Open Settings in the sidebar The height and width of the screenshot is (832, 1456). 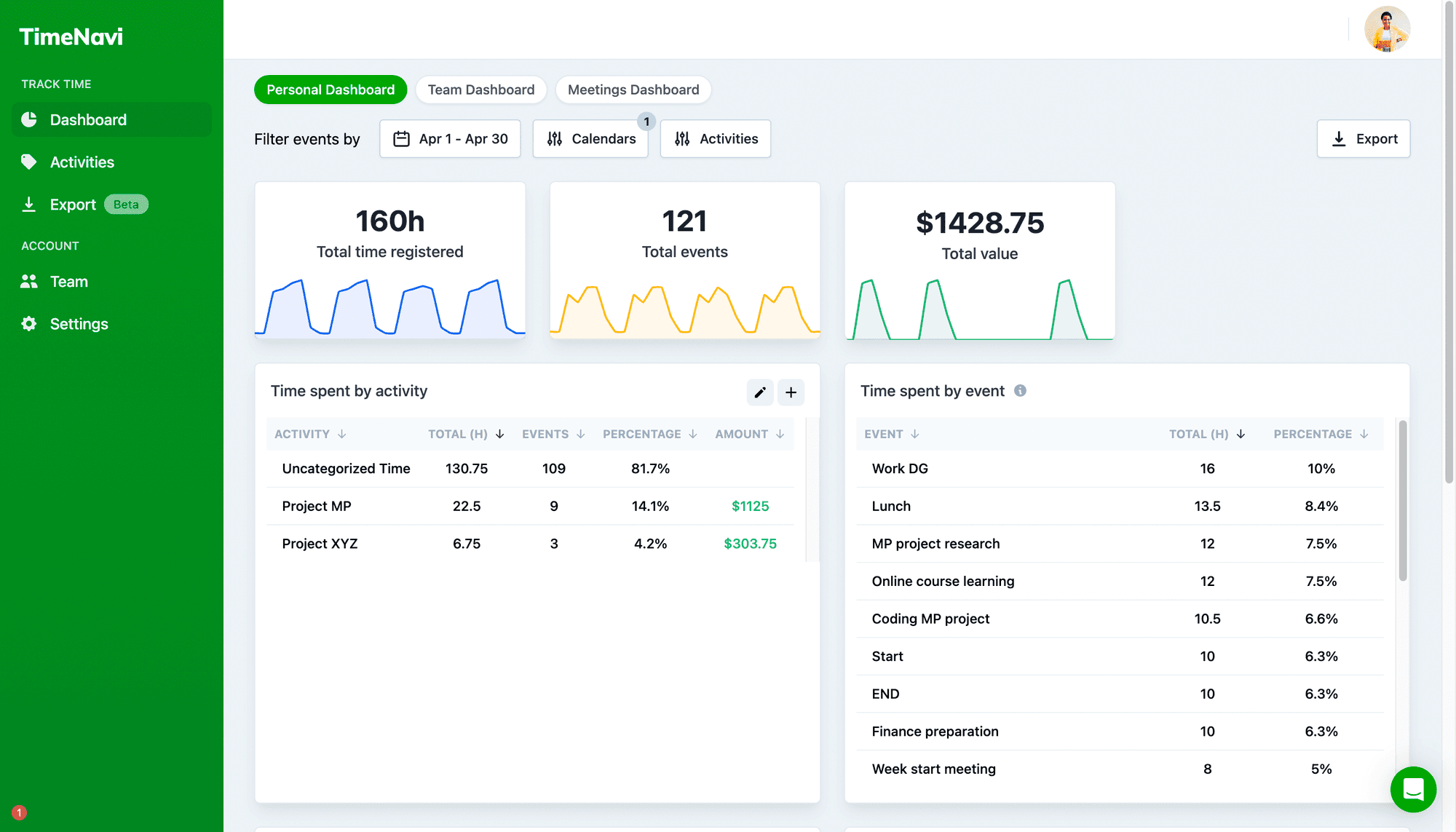(x=111, y=324)
